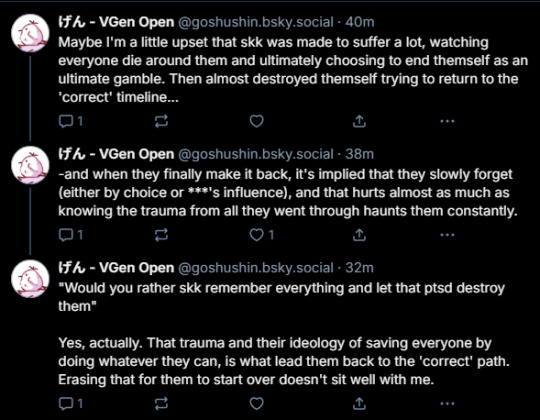Like the 40m post

pos(257,121)
